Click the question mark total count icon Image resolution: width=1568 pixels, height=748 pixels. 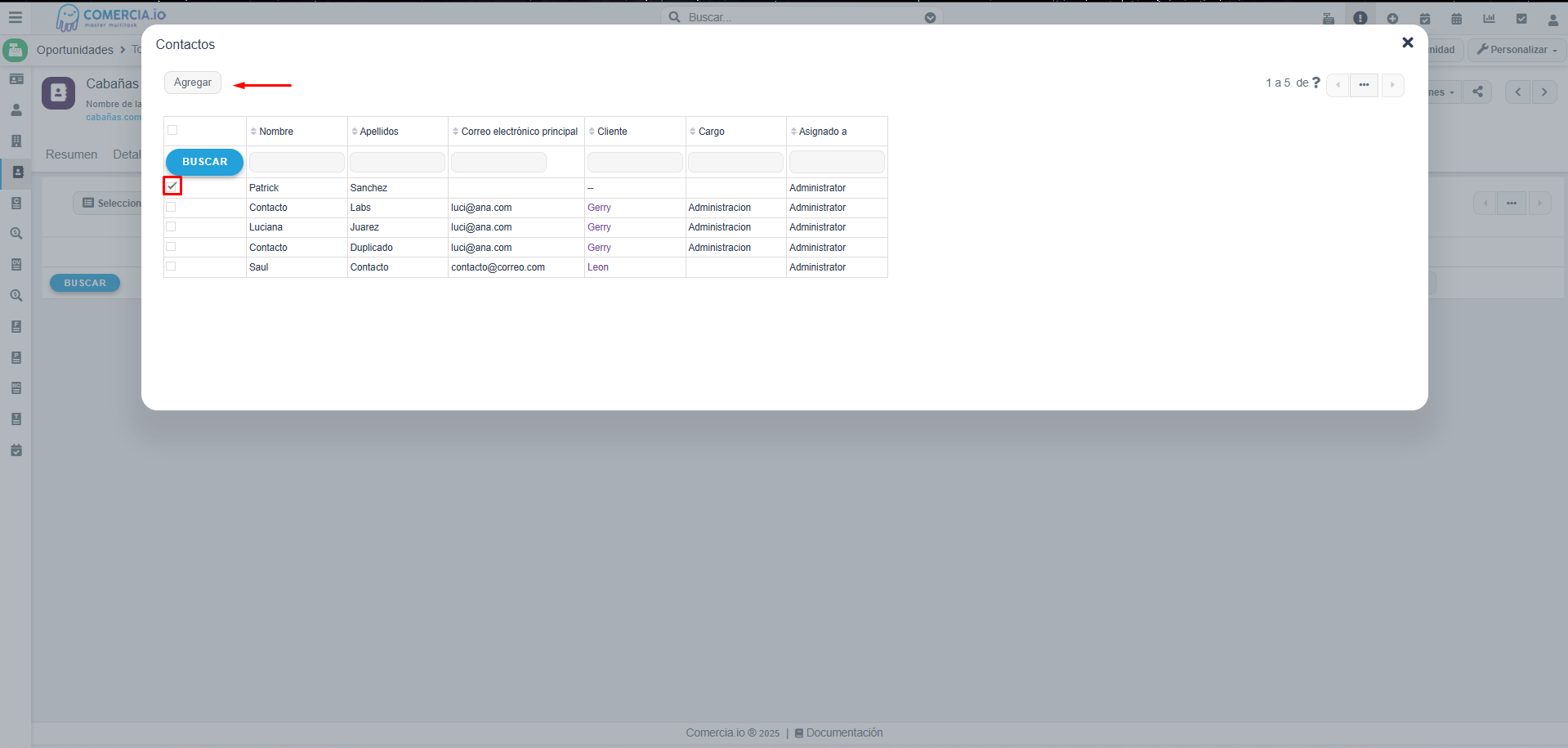coord(1316,83)
